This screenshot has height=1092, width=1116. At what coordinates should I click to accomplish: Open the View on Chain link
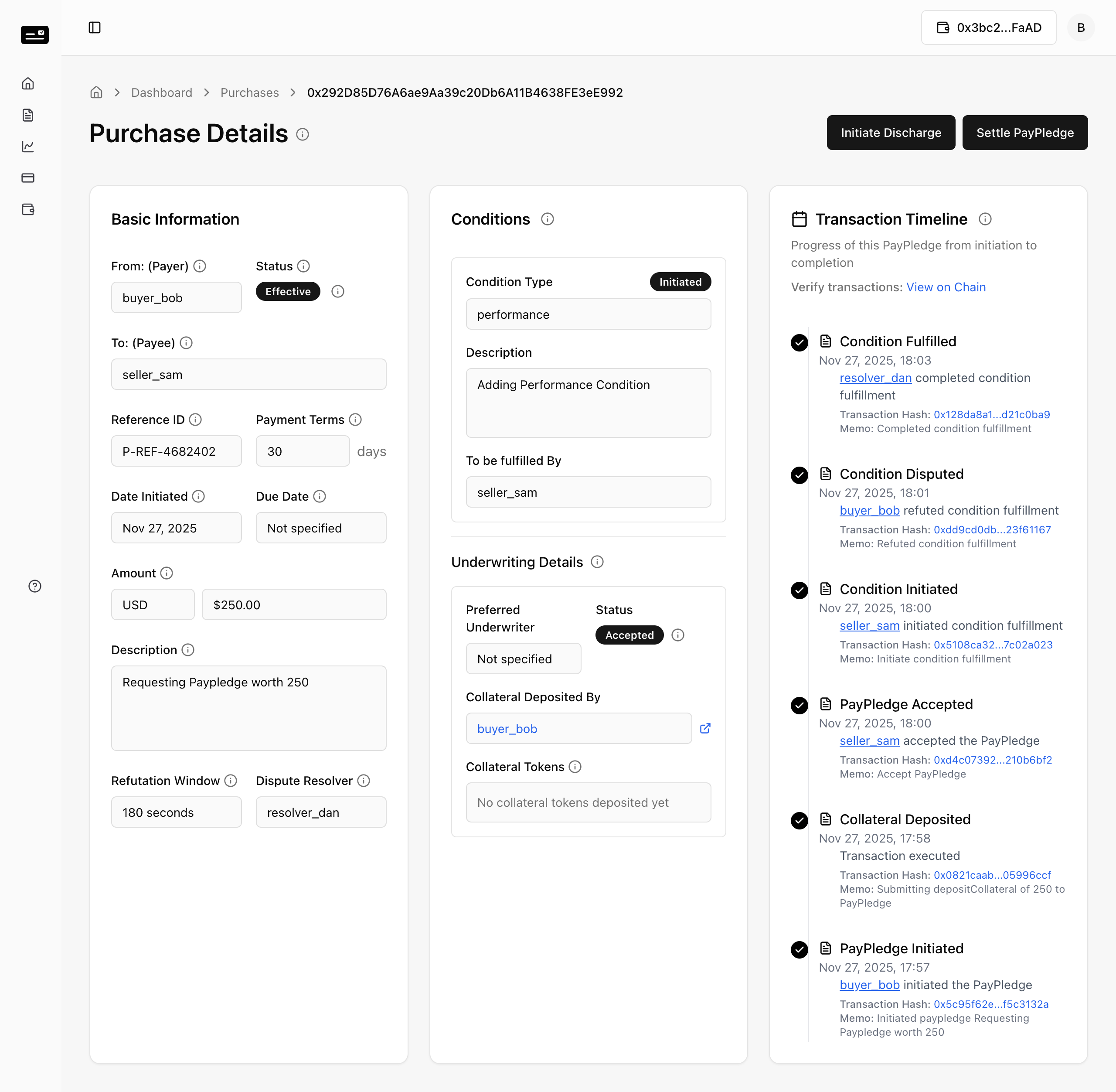tap(946, 287)
